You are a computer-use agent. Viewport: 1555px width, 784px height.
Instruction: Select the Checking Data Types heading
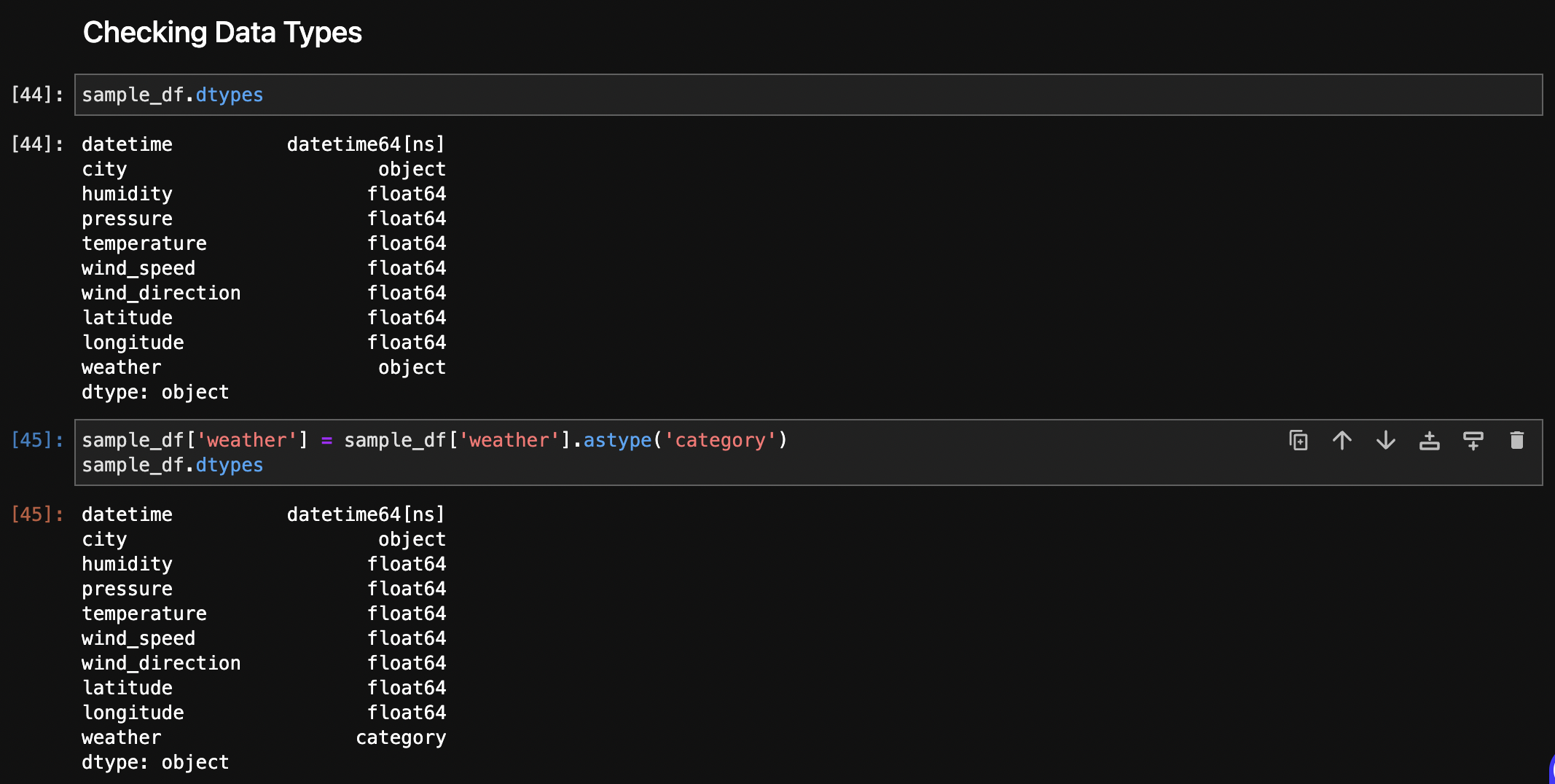(x=222, y=33)
